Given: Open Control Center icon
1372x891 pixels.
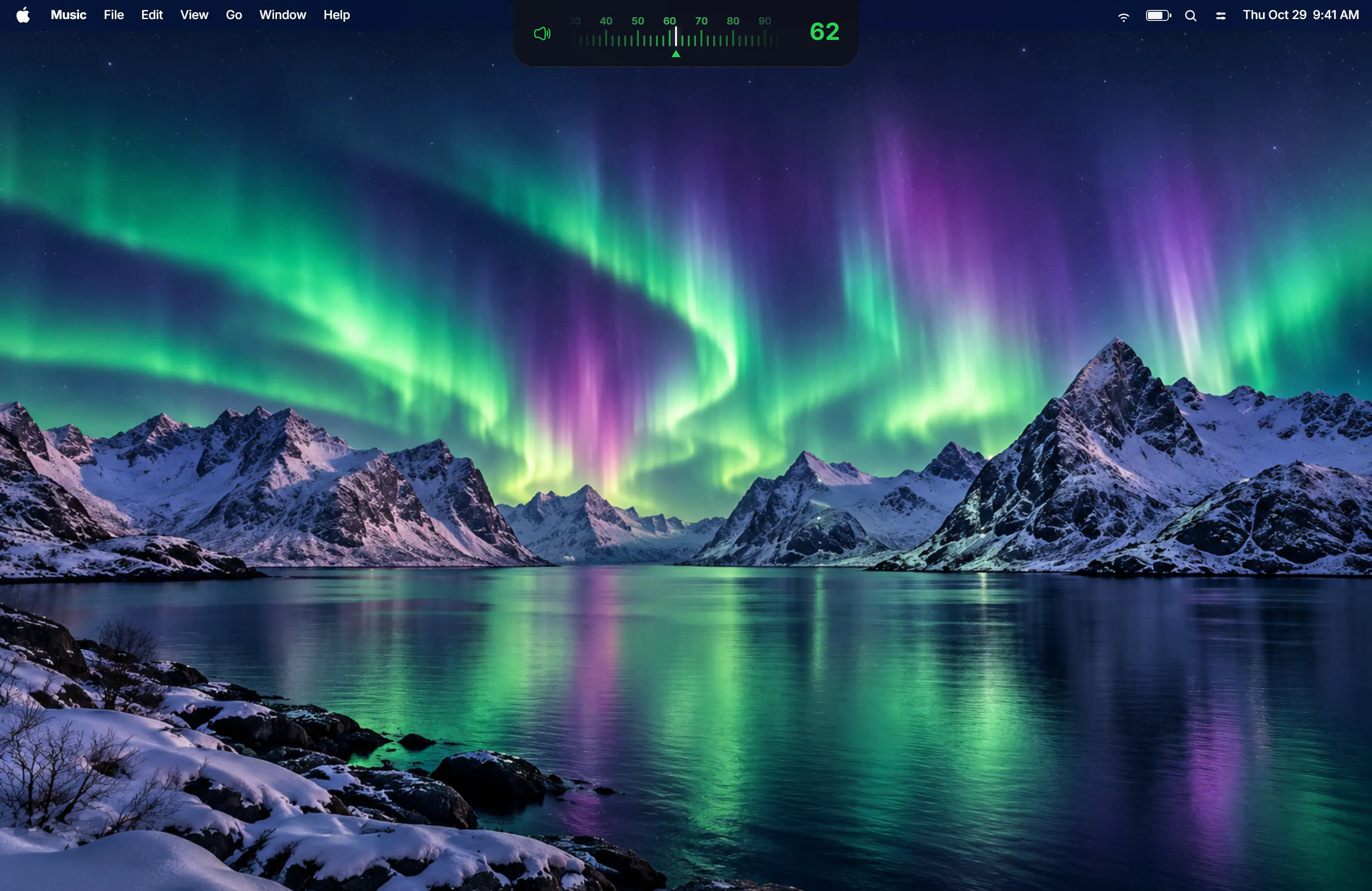Looking at the screenshot, I should pyautogui.click(x=1221, y=16).
